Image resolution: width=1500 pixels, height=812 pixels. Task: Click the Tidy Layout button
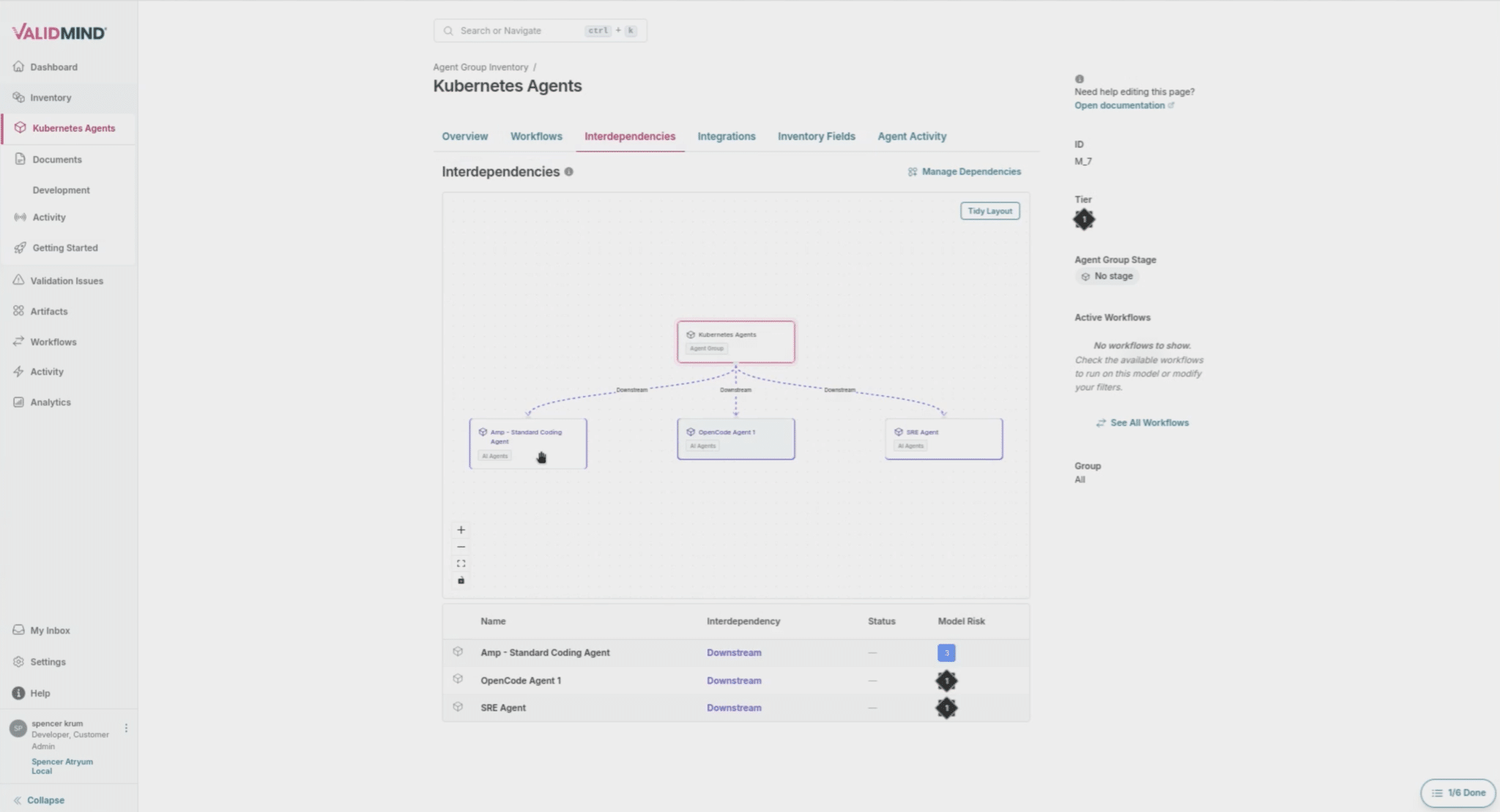(990, 211)
